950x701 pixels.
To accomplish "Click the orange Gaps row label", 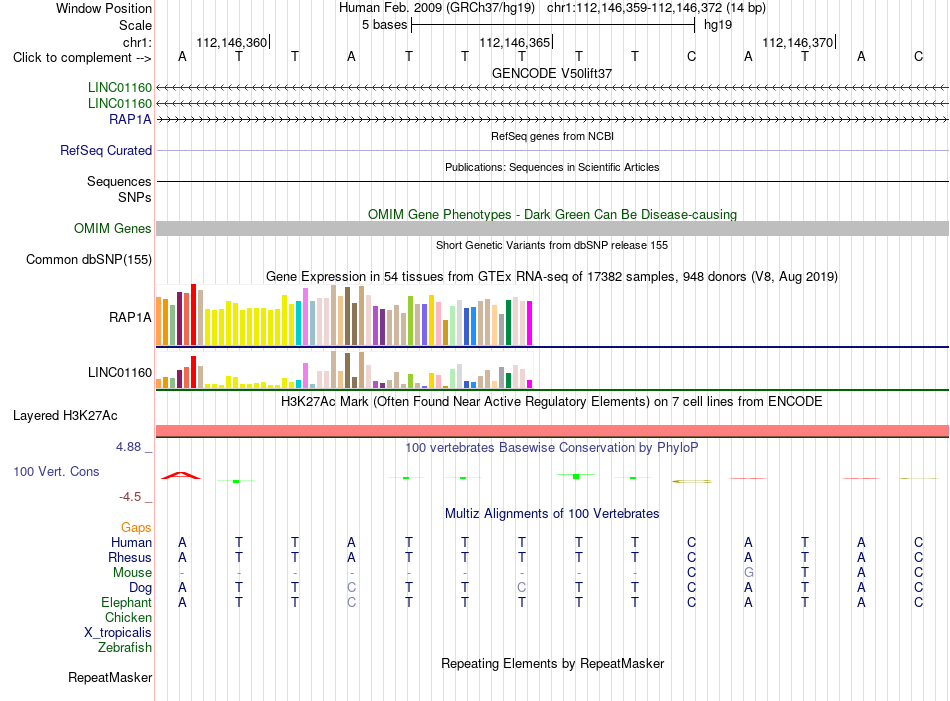I will pyautogui.click(x=136, y=528).
